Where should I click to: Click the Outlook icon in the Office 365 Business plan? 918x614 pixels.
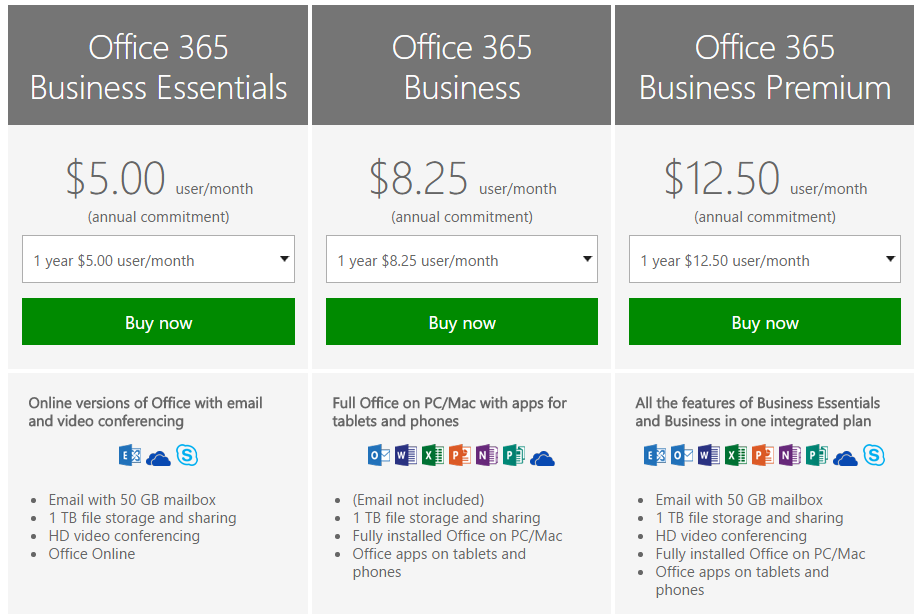click(x=379, y=455)
